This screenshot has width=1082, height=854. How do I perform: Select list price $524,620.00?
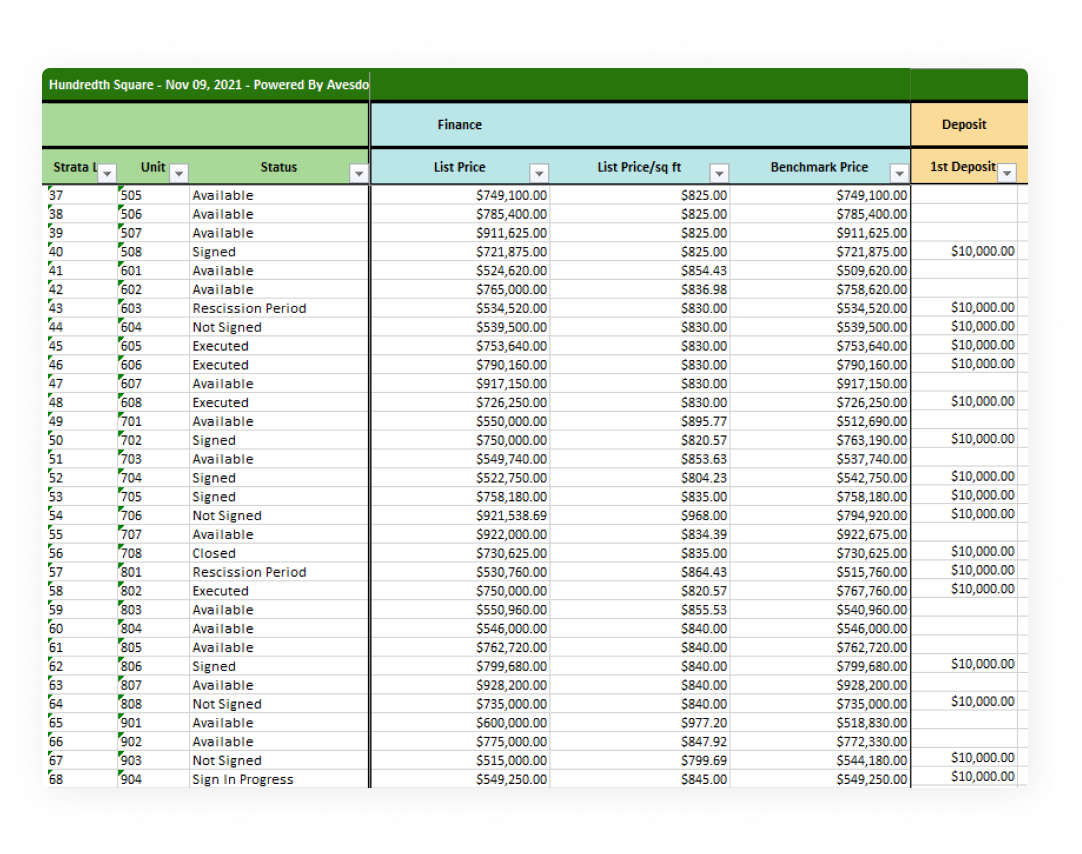(x=461, y=270)
